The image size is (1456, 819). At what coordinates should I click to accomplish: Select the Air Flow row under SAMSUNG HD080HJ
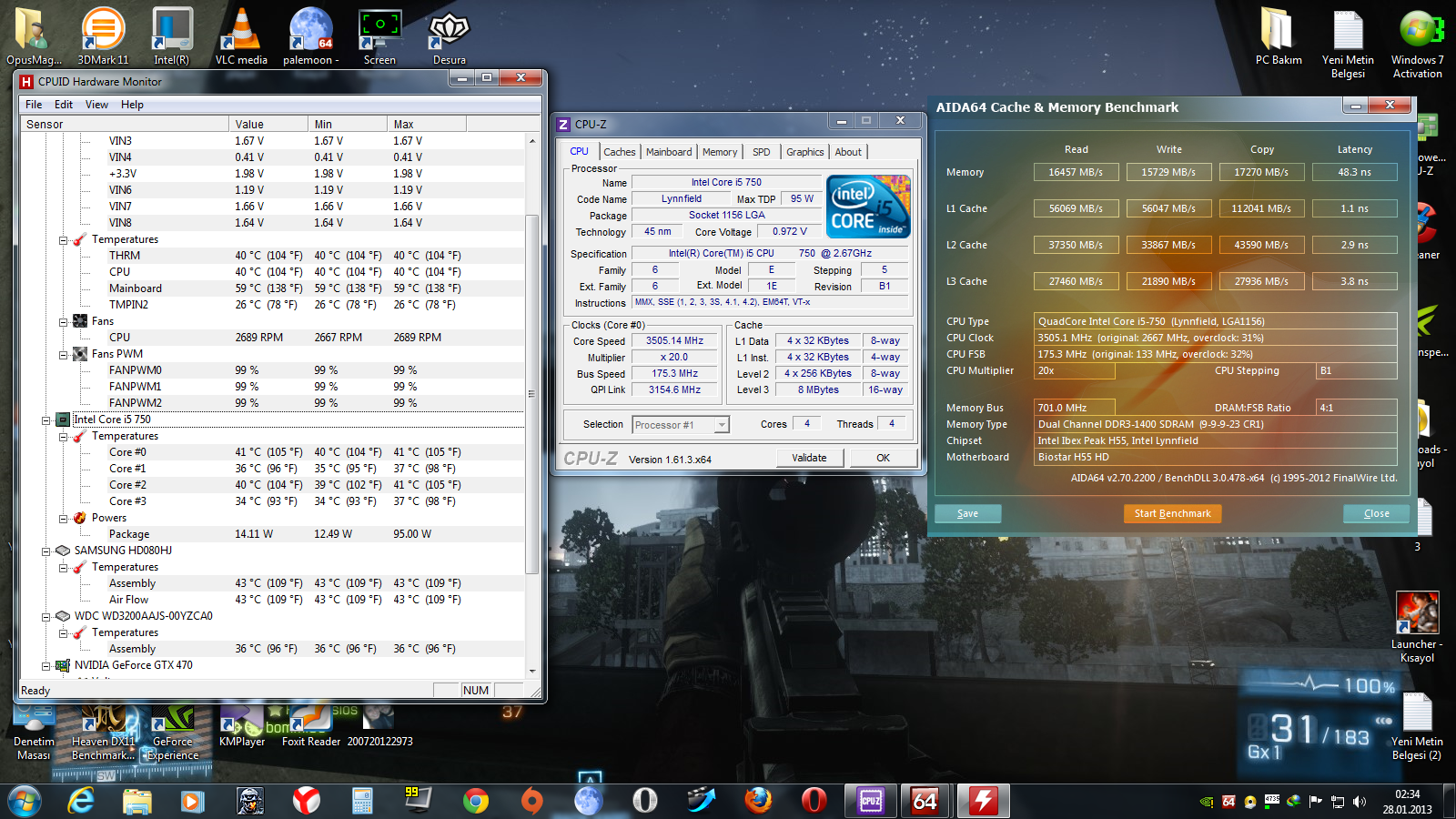point(273,600)
